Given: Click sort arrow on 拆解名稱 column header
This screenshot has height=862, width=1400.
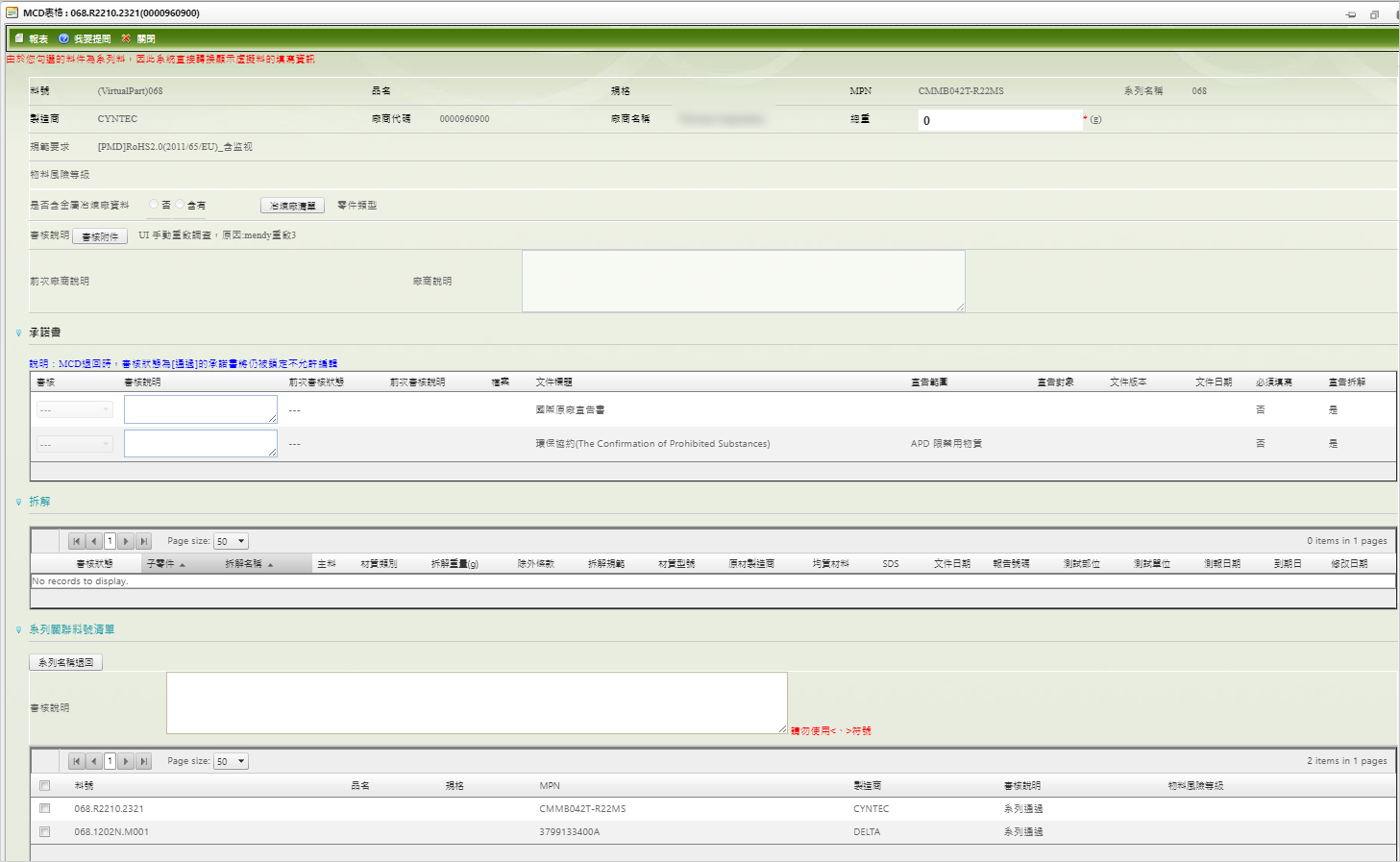Looking at the screenshot, I should [270, 565].
